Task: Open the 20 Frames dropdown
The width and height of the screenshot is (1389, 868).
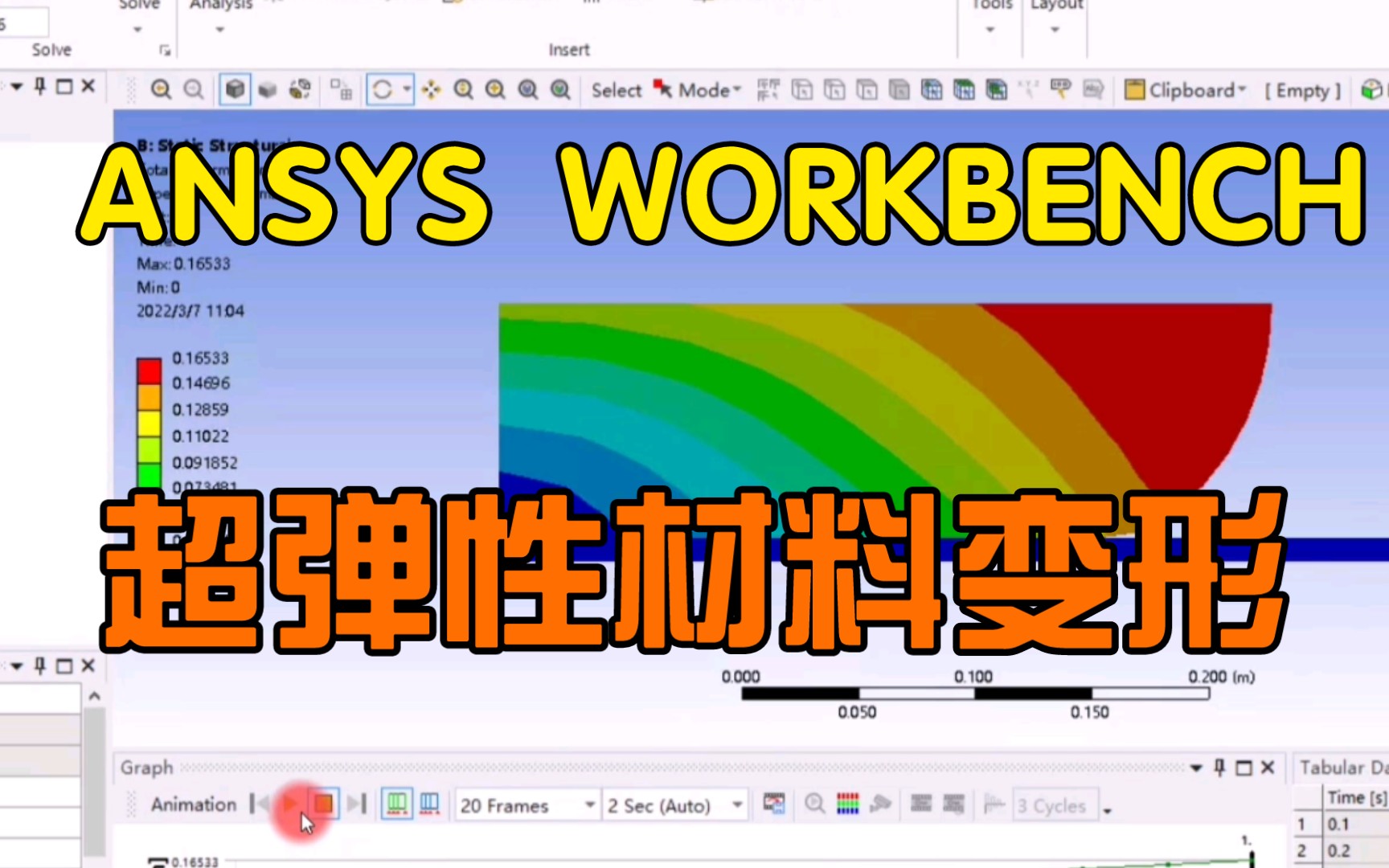Action: click(x=589, y=805)
